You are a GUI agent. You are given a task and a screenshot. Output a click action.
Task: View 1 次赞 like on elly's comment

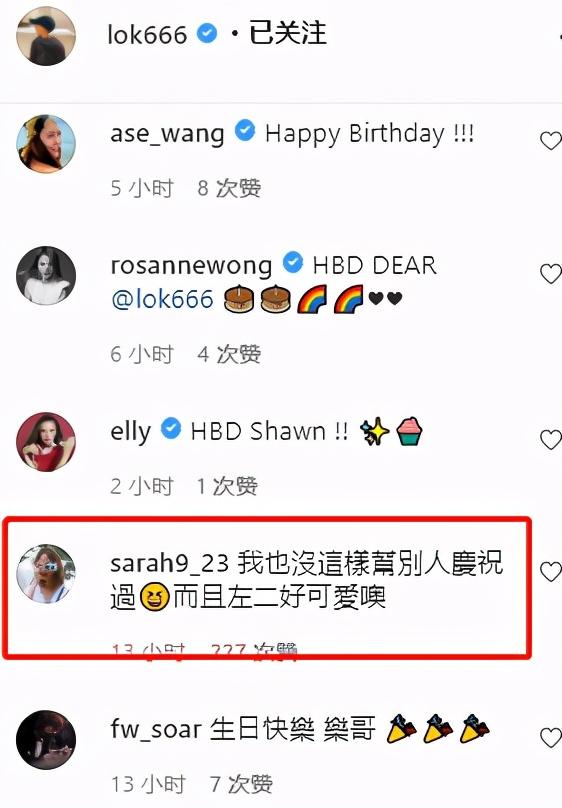tap(227, 486)
